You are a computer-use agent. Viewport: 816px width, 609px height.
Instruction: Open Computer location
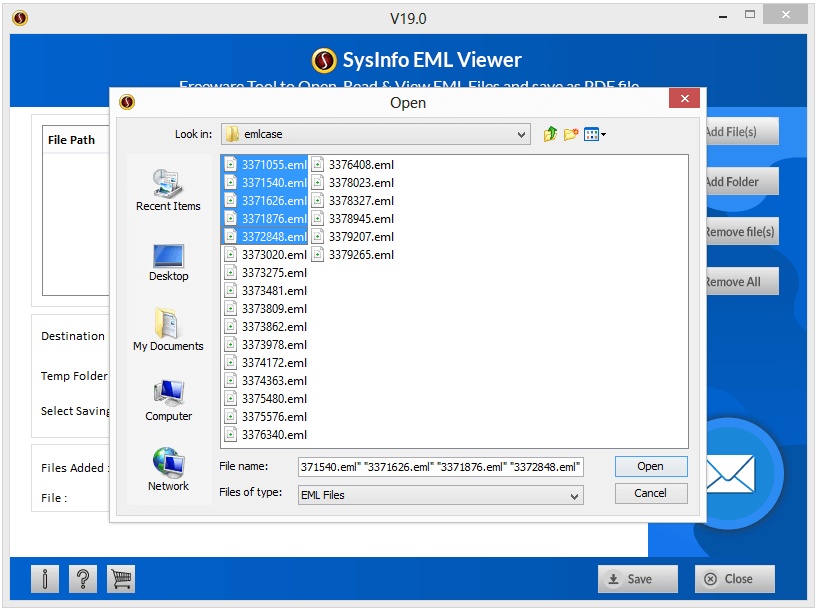168,401
